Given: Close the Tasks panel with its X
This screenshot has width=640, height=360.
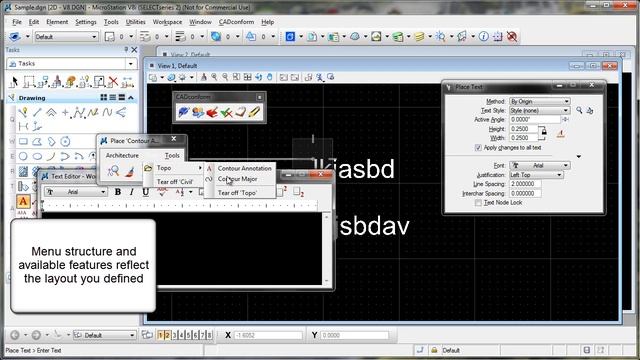Looking at the screenshot, I should click(x=134, y=50).
